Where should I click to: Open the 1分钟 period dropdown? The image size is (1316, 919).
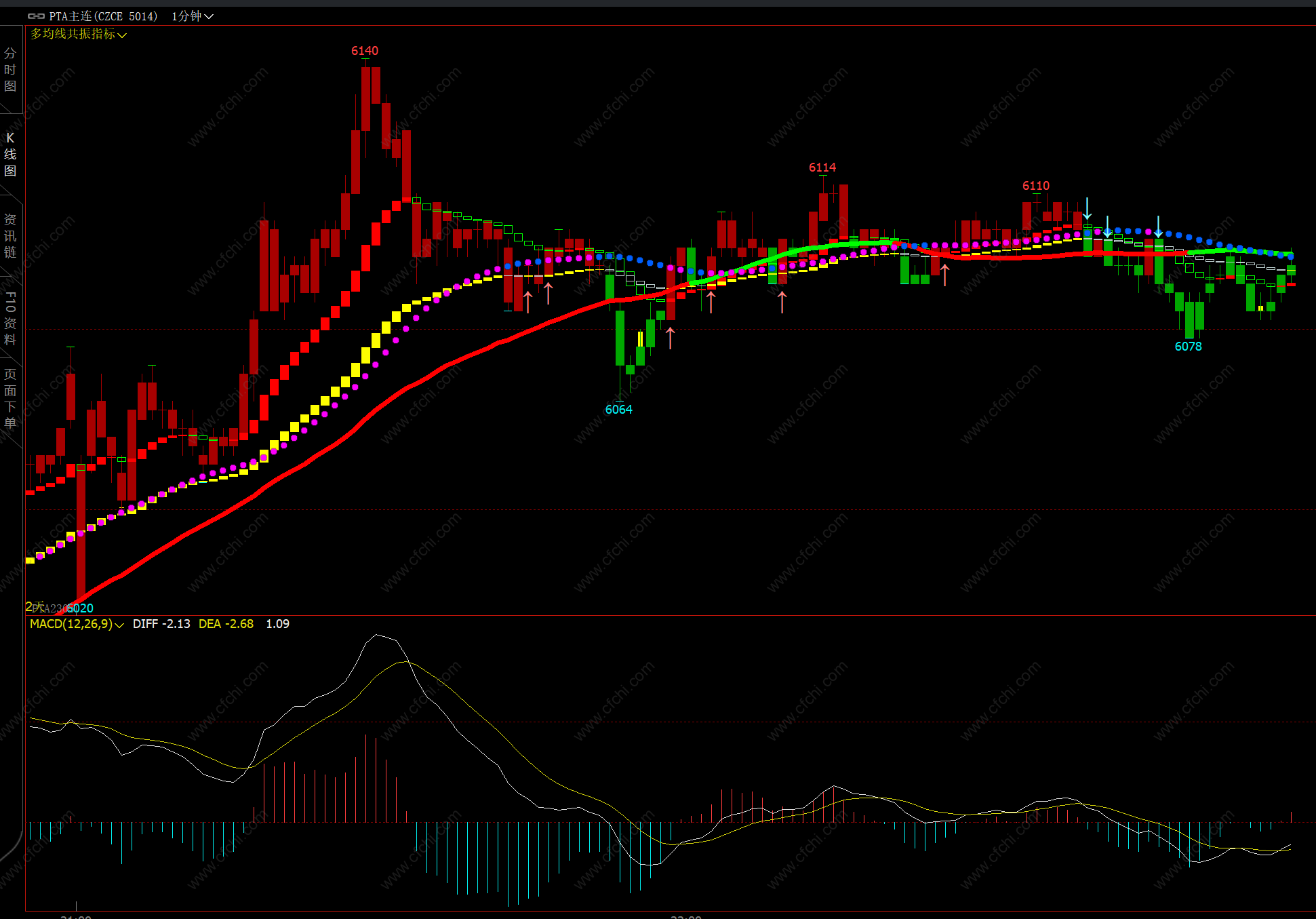[192, 16]
